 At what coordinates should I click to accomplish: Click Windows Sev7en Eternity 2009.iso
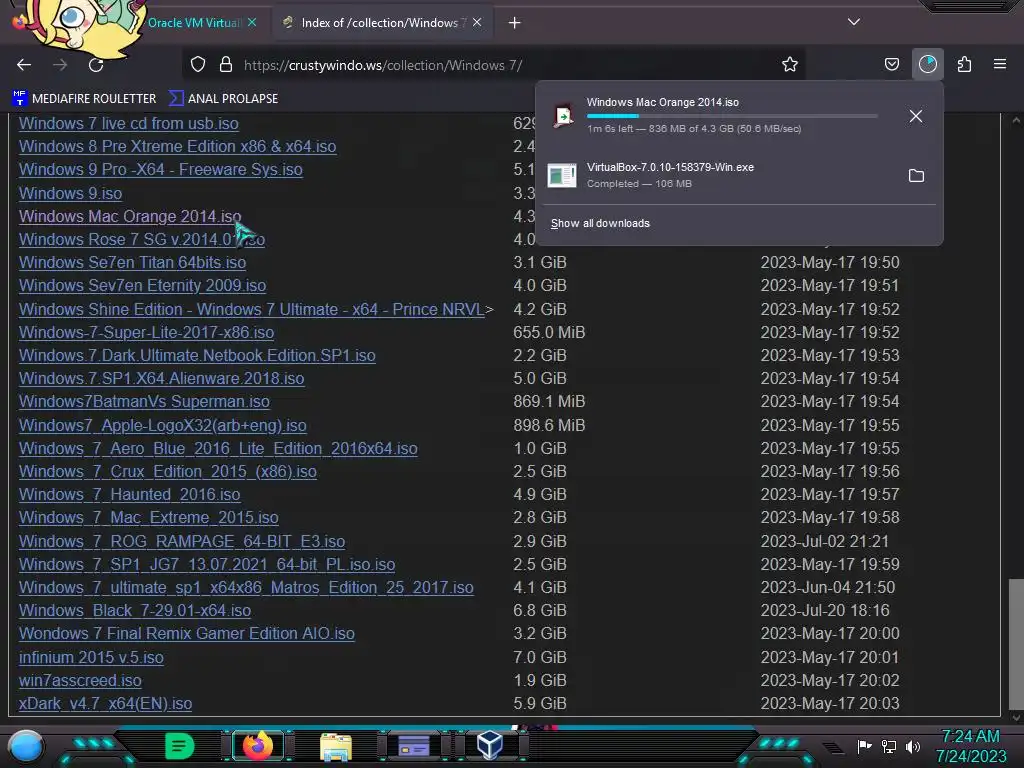click(142, 285)
